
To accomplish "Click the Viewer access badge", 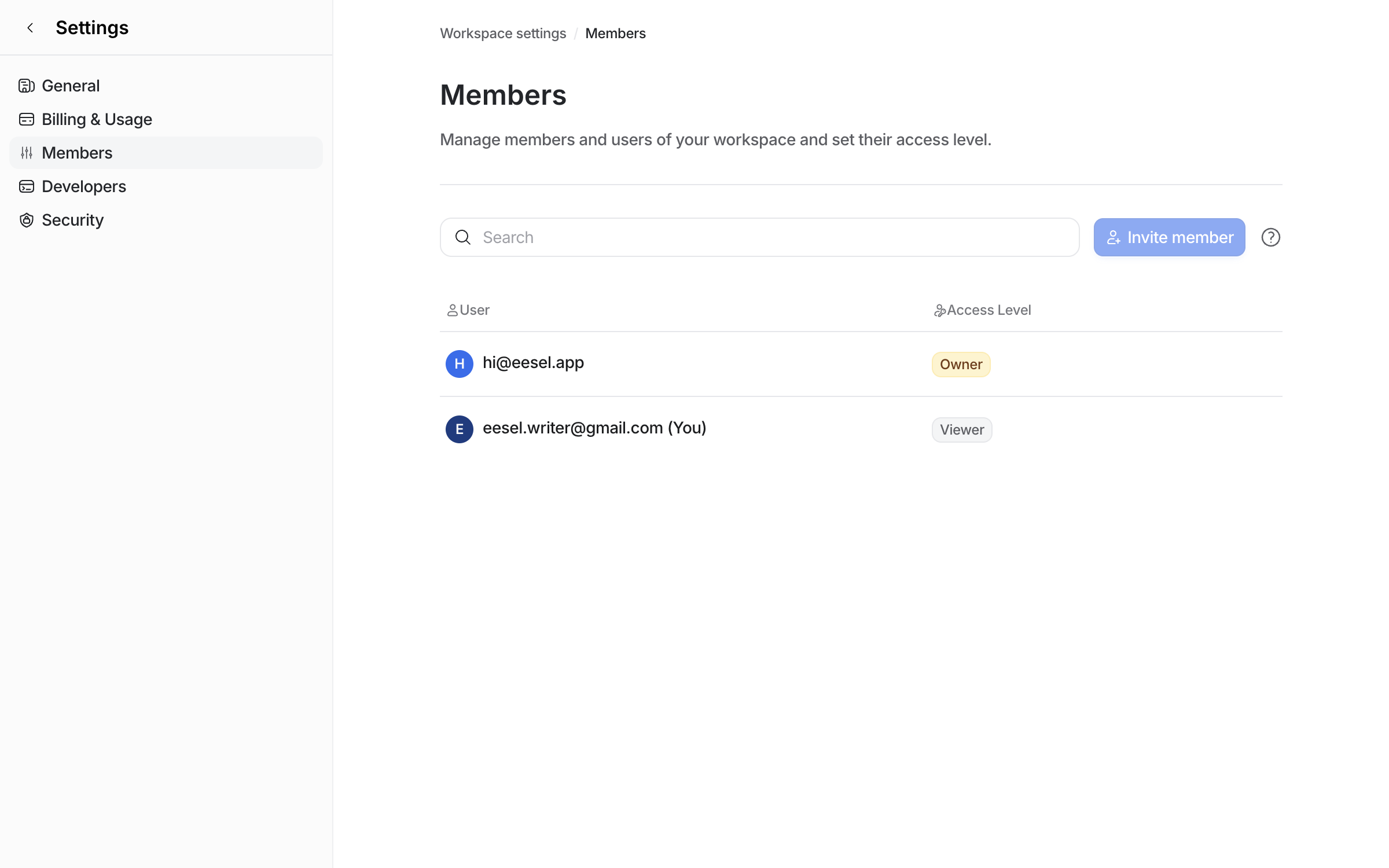I will 962,430.
